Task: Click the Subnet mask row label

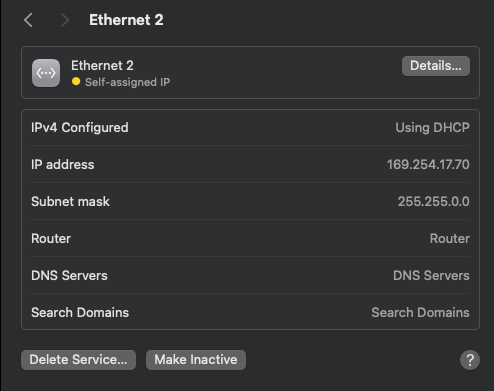Action: click(70, 202)
